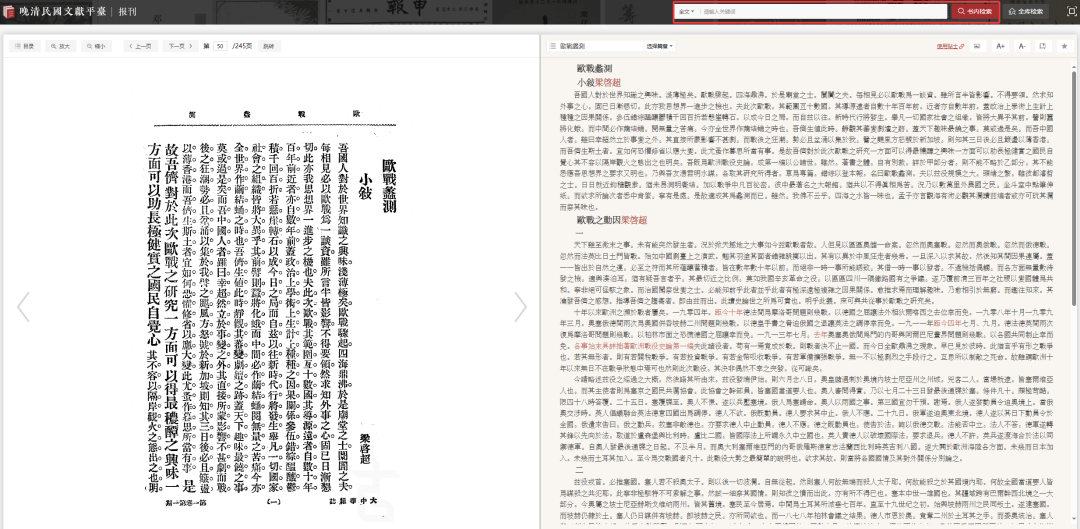Go to next page with 下一页

(x=179, y=46)
